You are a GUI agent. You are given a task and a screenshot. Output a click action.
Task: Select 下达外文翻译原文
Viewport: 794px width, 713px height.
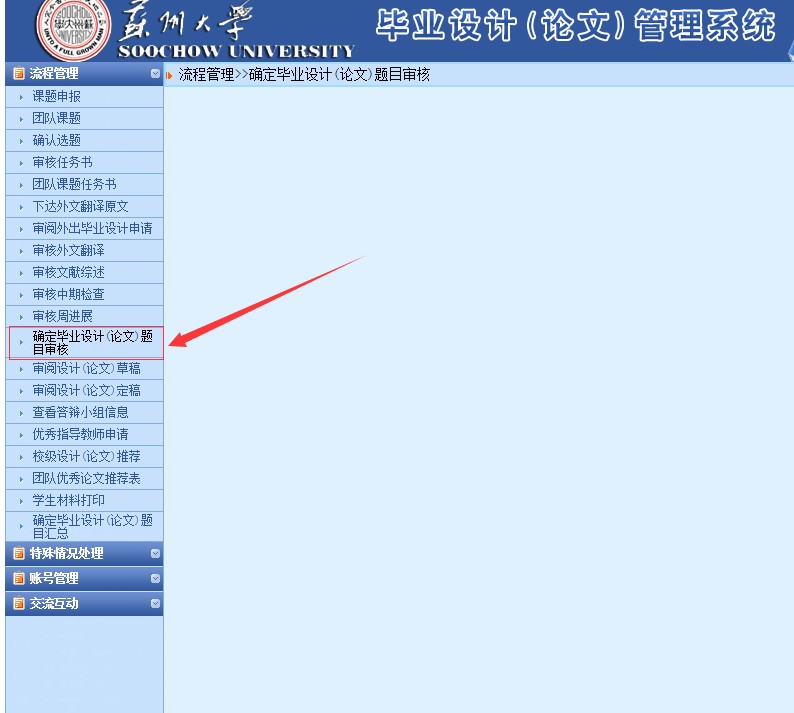pyautogui.click(x=81, y=206)
